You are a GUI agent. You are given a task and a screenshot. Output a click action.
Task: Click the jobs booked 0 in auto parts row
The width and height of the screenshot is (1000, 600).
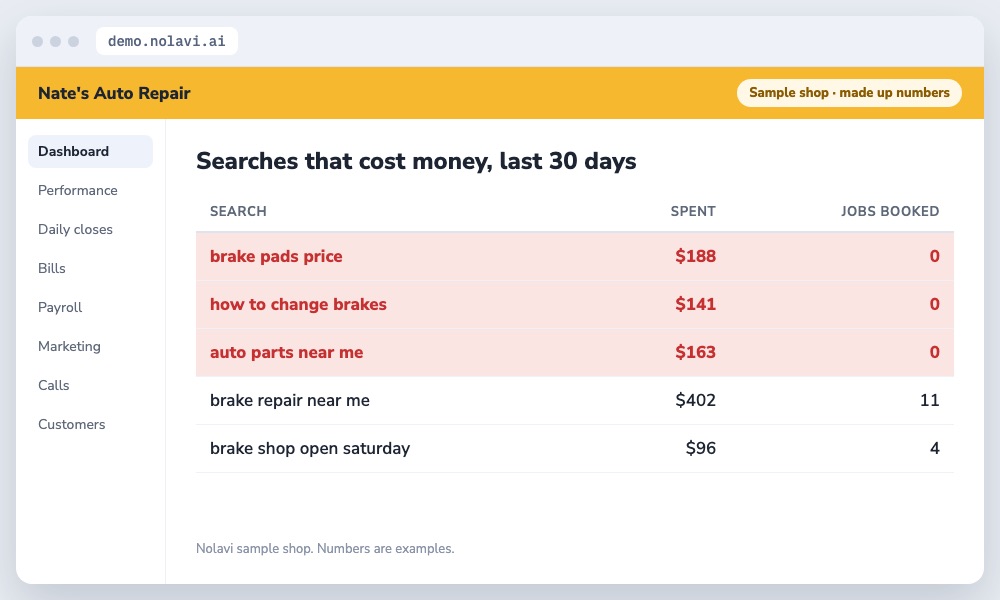[934, 352]
